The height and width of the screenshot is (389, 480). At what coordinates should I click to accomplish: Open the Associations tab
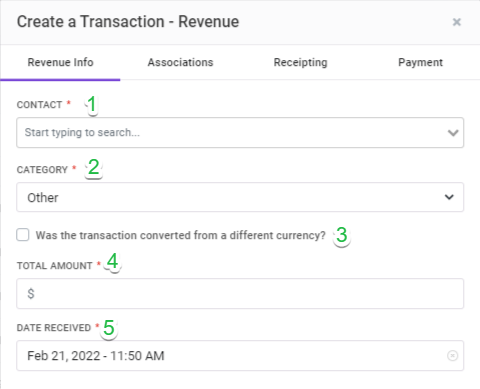tap(180, 62)
